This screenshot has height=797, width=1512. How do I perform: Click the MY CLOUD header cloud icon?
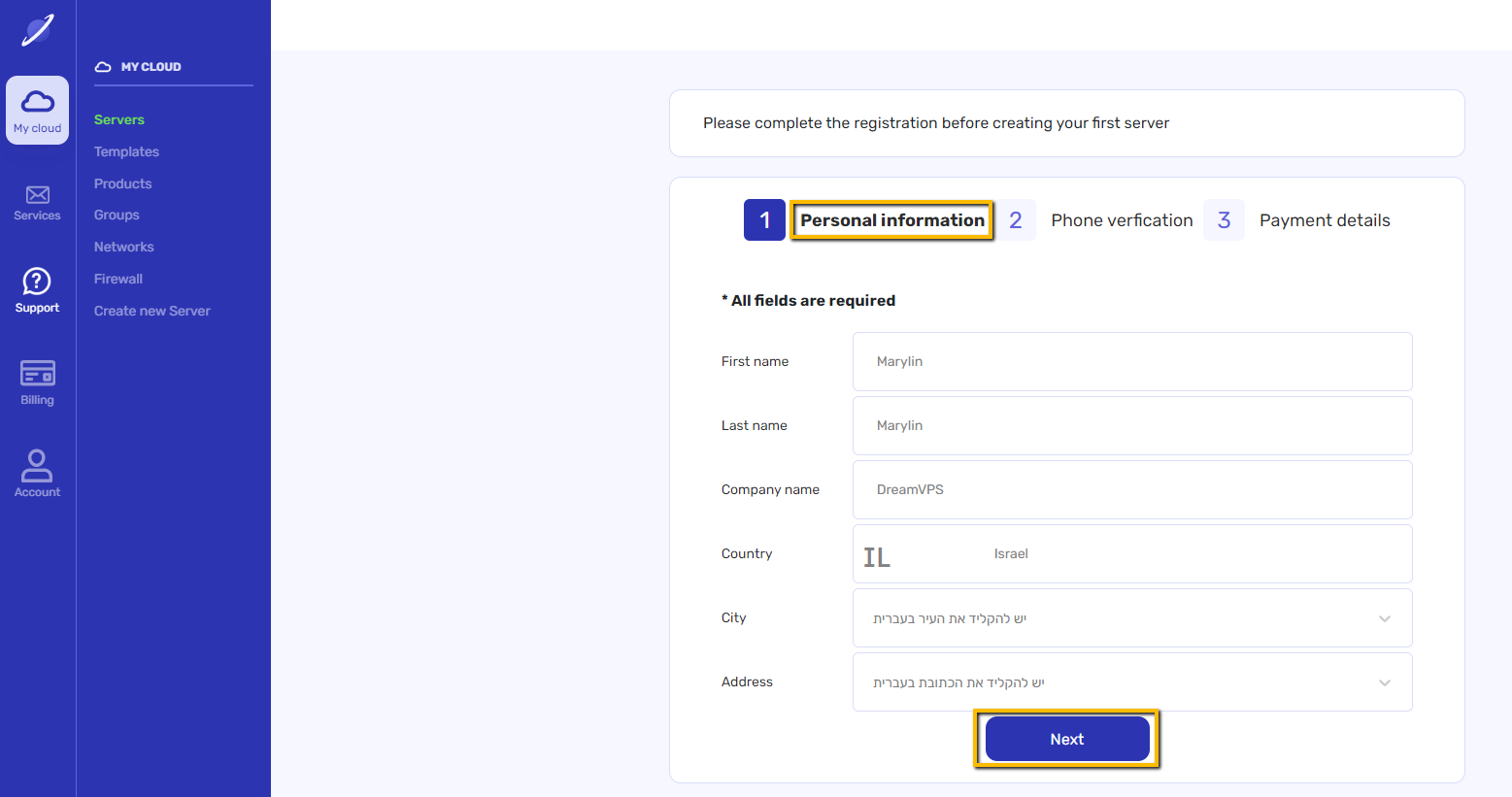click(x=103, y=67)
